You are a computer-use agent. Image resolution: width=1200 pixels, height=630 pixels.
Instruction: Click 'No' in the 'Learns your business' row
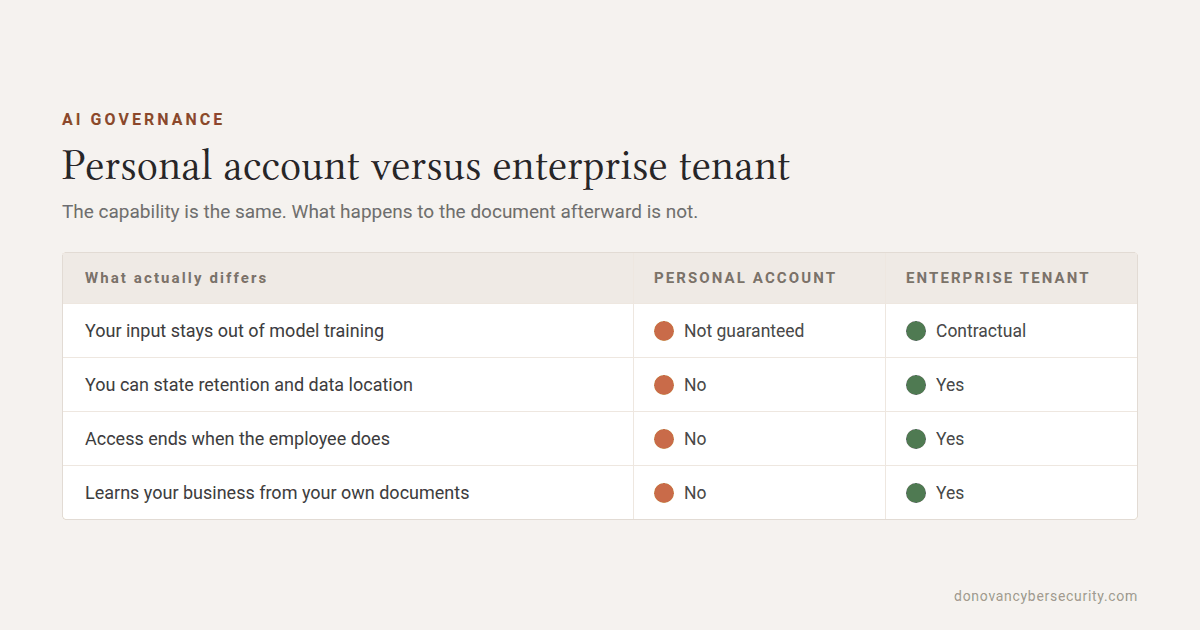point(695,493)
